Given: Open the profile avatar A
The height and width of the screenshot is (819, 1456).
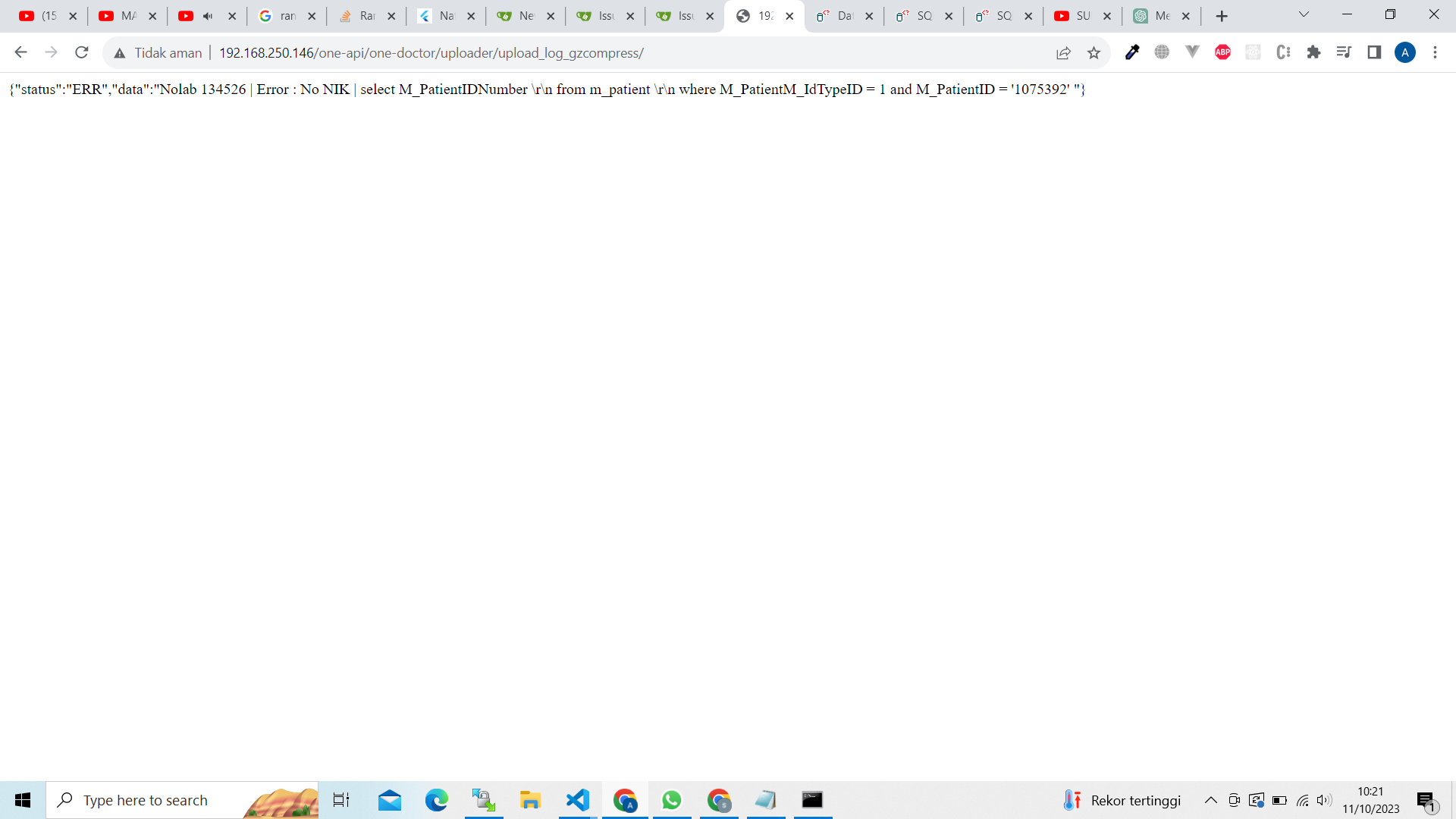Looking at the screenshot, I should tap(1405, 52).
